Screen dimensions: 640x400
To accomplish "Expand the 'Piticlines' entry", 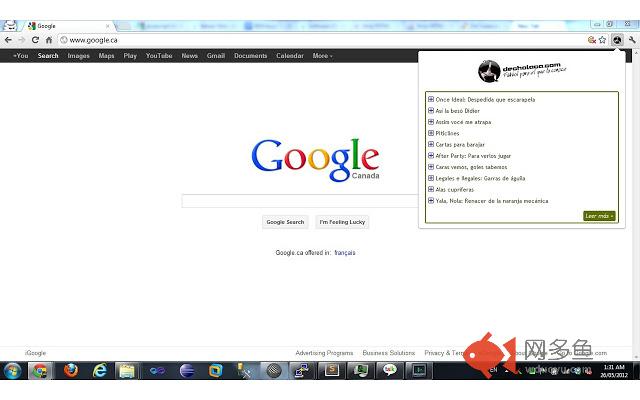I will (431, 133).
